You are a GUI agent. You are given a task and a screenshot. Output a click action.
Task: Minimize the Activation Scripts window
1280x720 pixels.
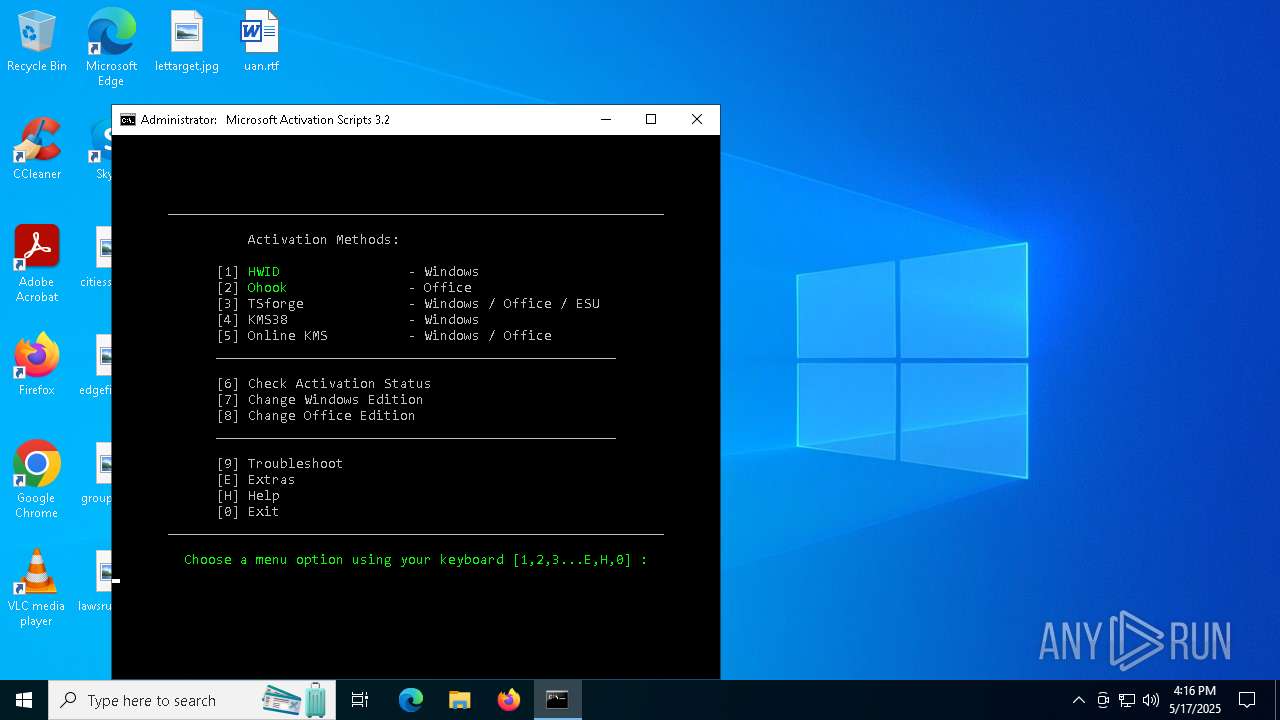point(605,120)
